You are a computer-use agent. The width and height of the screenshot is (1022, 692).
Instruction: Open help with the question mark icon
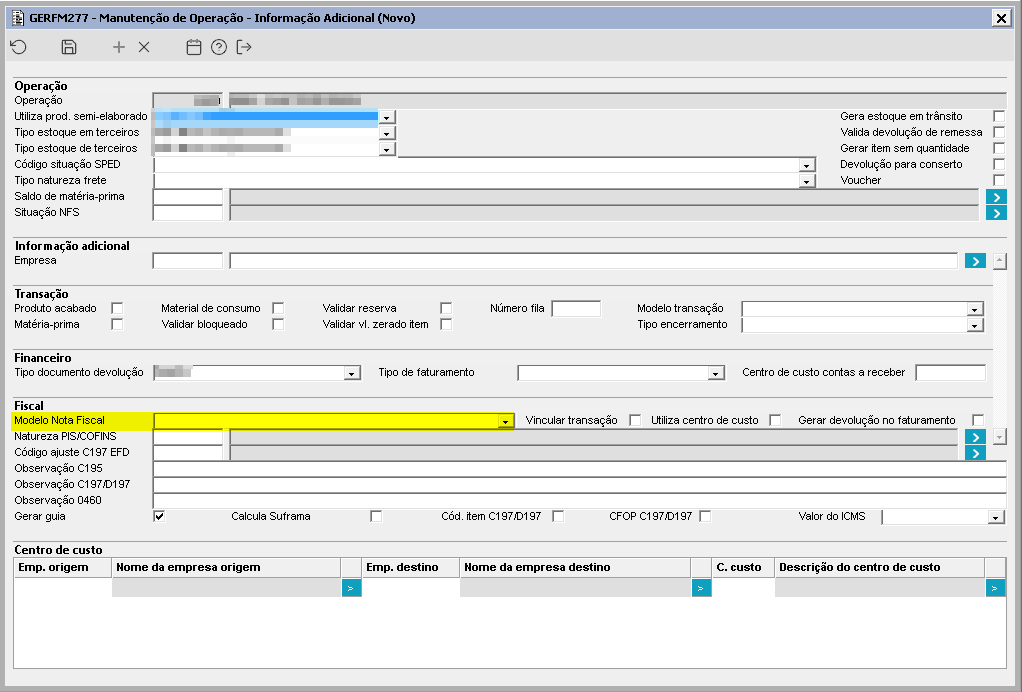tap(219, 47)
